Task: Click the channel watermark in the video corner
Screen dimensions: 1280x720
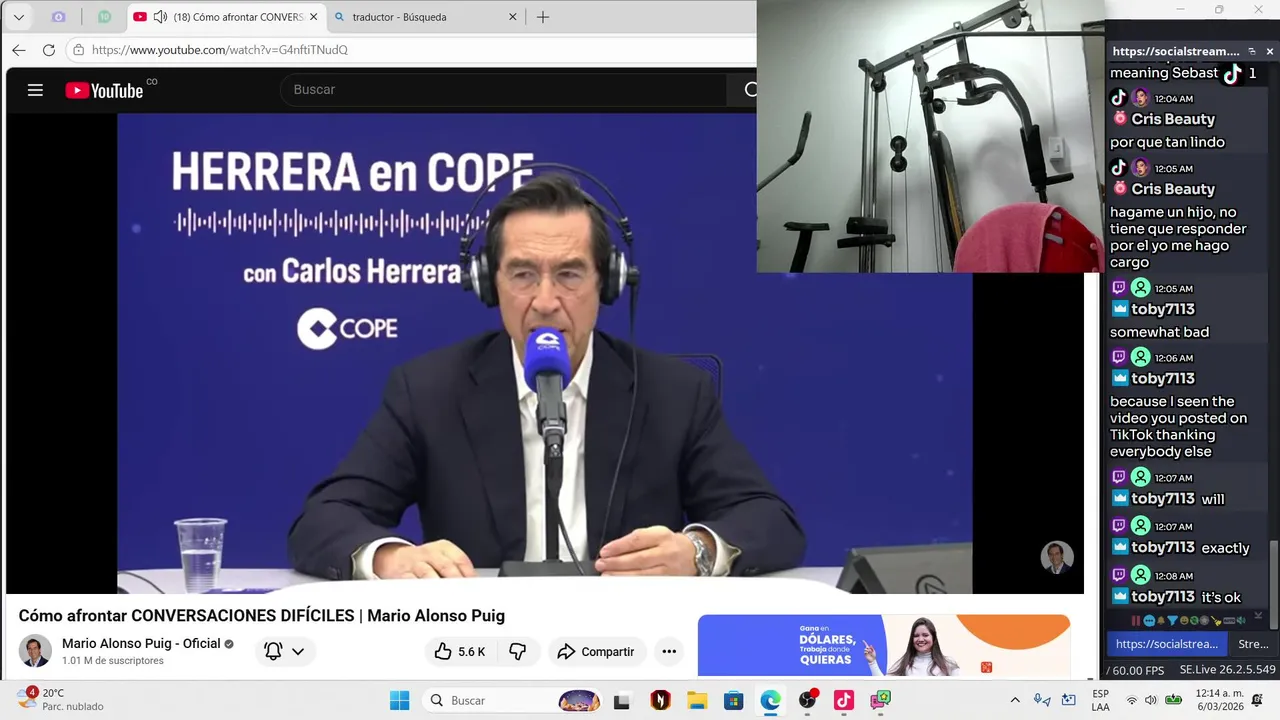Action: 1057,557
